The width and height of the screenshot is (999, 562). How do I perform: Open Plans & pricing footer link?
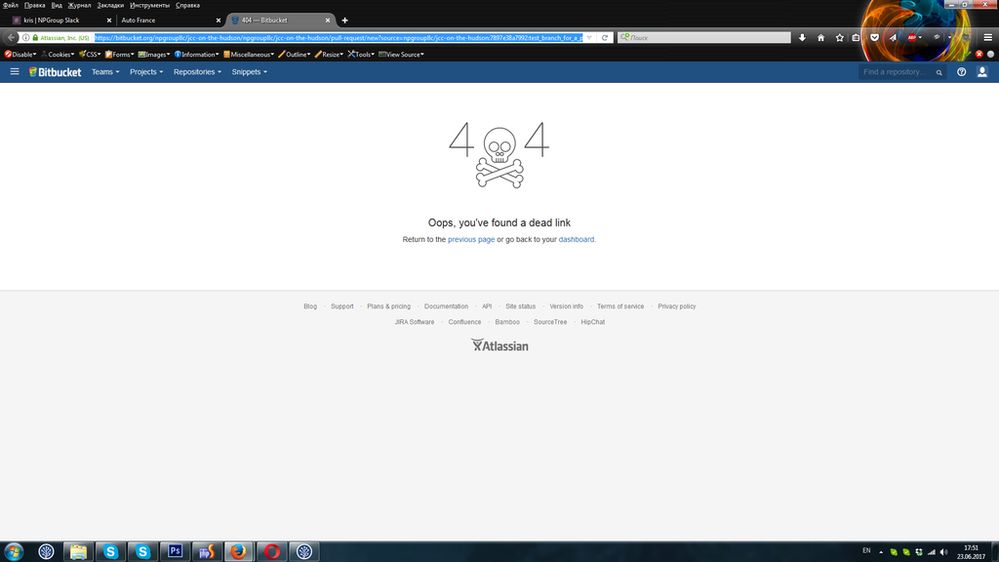pyautogui.click(x=389, y=306)
